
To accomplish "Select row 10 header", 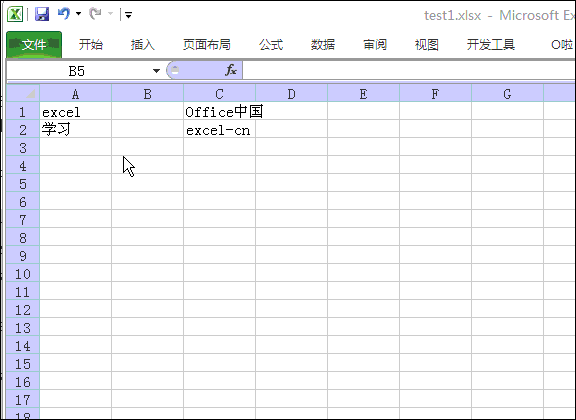I will click(x=23, y=274).
